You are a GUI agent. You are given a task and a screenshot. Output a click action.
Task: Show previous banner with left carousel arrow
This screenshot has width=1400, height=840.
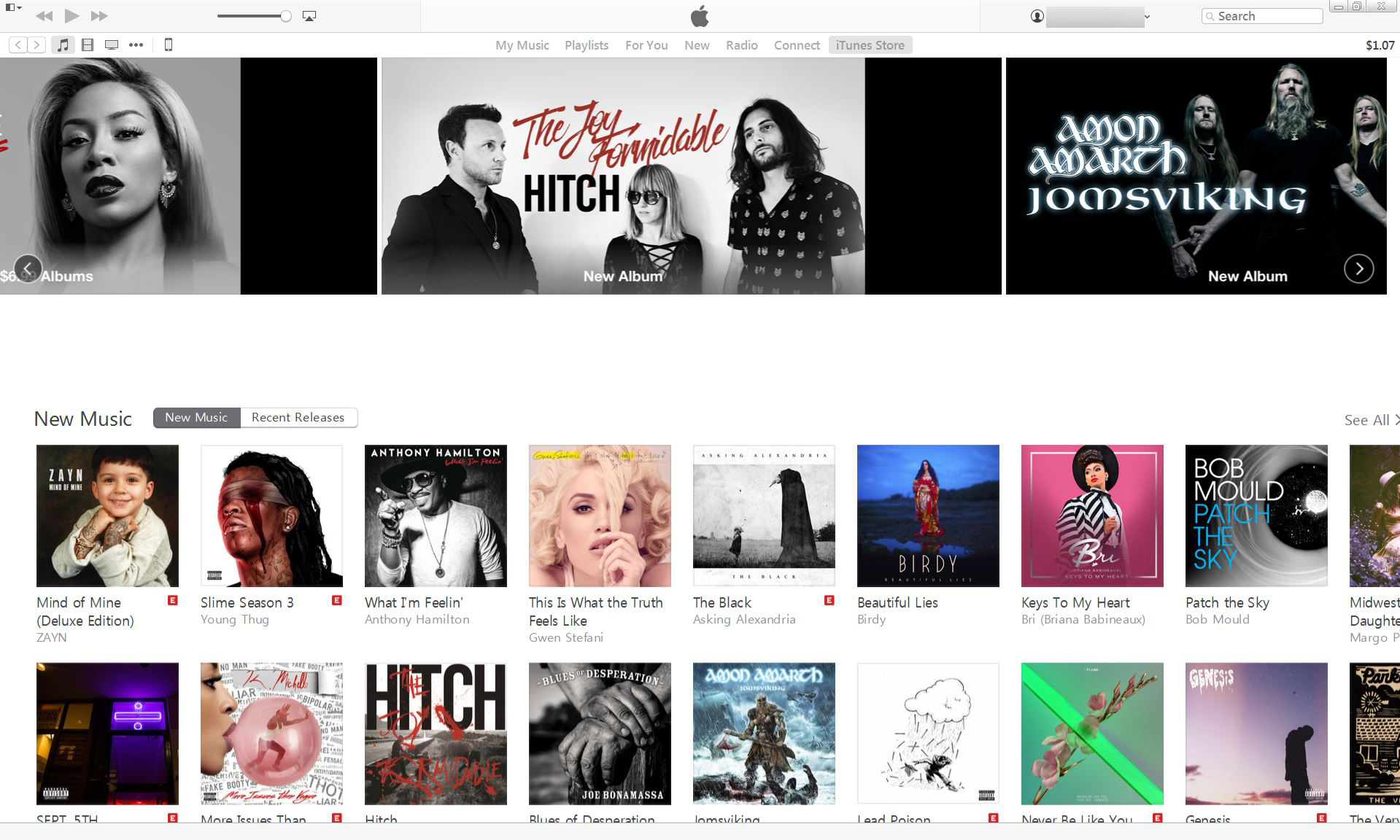point(28,268)
